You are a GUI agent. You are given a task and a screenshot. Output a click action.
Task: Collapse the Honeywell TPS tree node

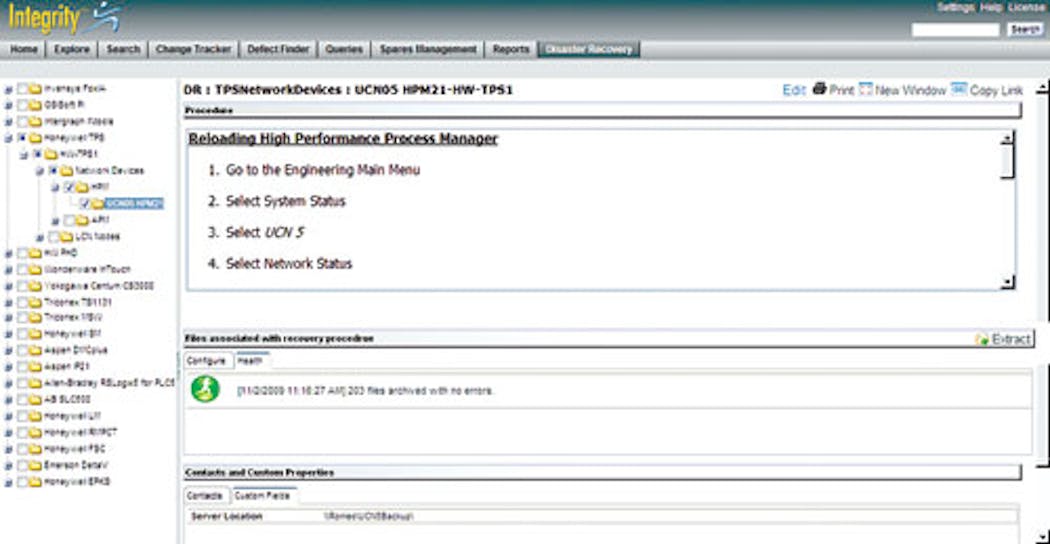(x=9, y=139)
